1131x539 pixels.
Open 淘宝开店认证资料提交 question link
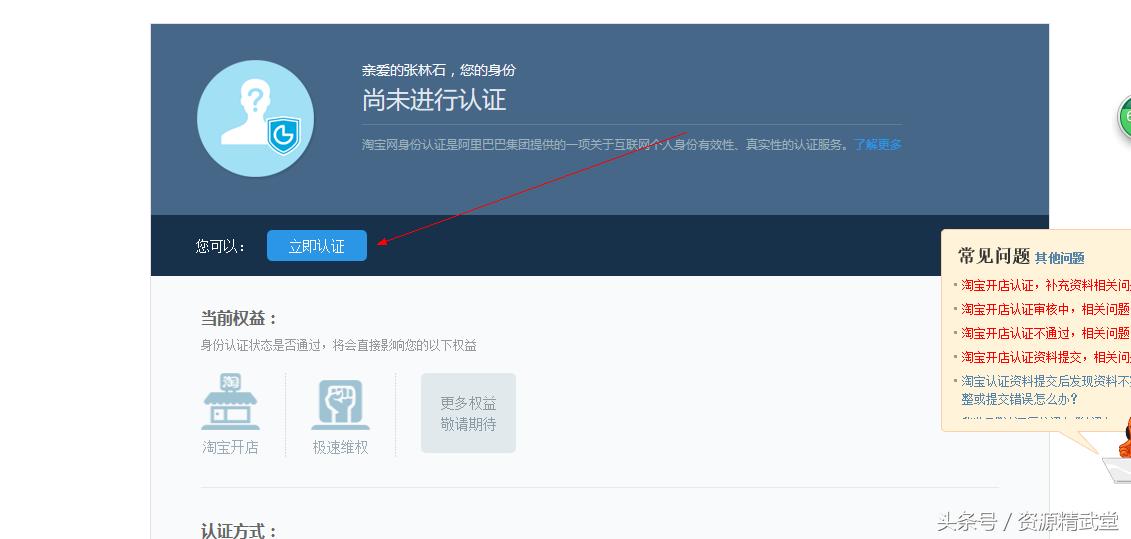pos(1046,357)
